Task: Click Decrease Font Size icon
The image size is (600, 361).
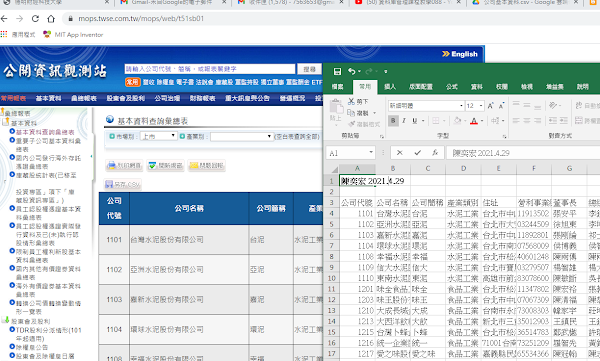Action: [501, 106]
